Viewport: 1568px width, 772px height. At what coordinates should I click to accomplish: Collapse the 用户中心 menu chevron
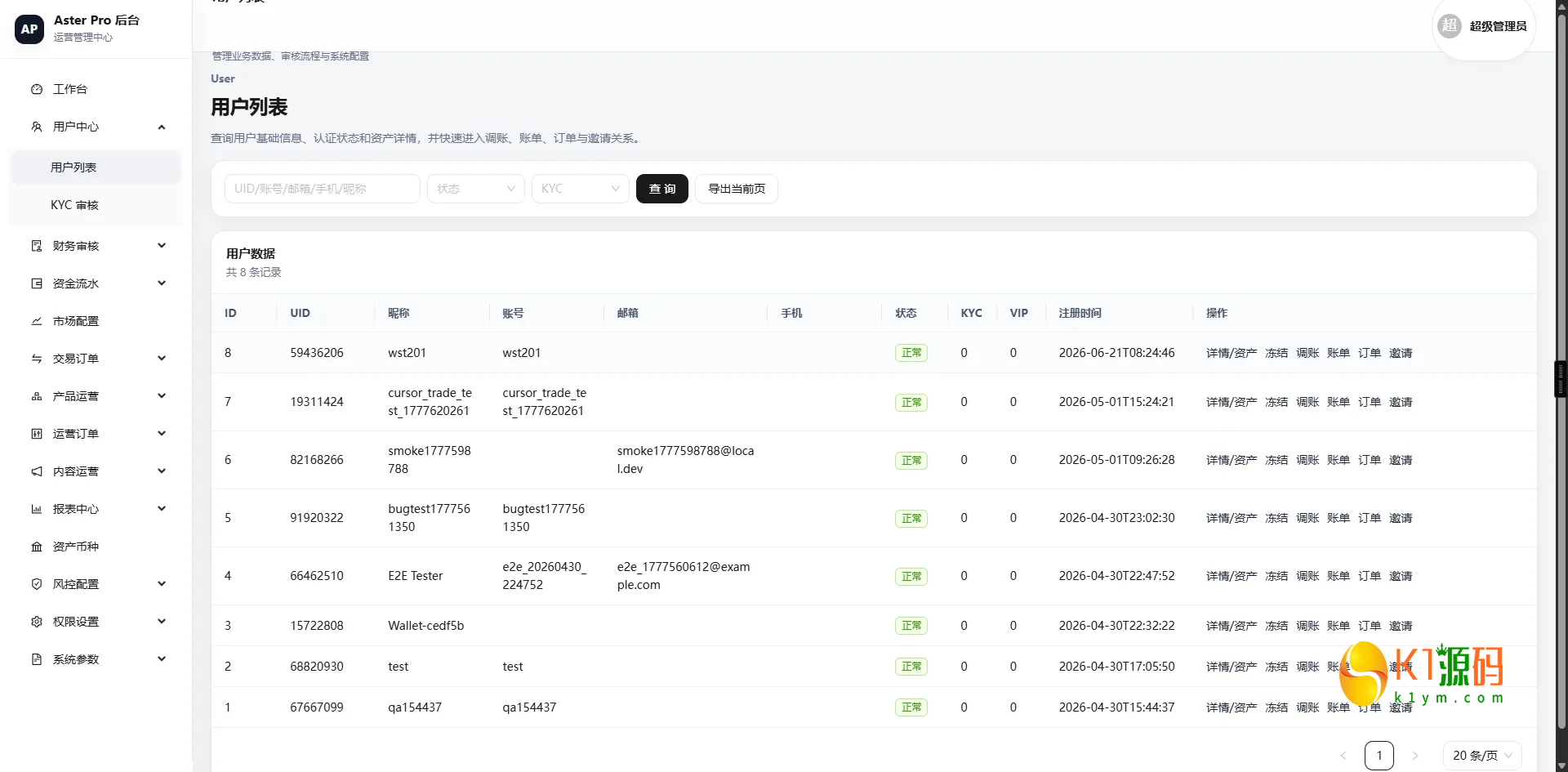[162, 127]
